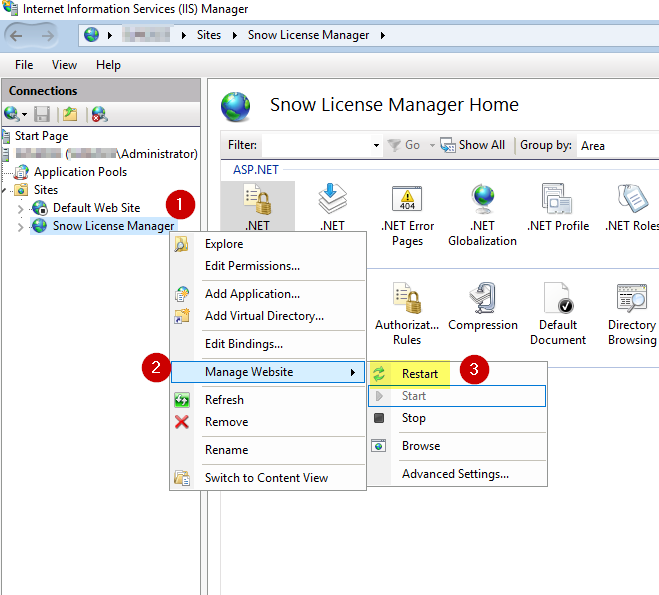Select the Manage Website submenu entry
This screenshot has height=595, width=659.
(x=268, y=372)
